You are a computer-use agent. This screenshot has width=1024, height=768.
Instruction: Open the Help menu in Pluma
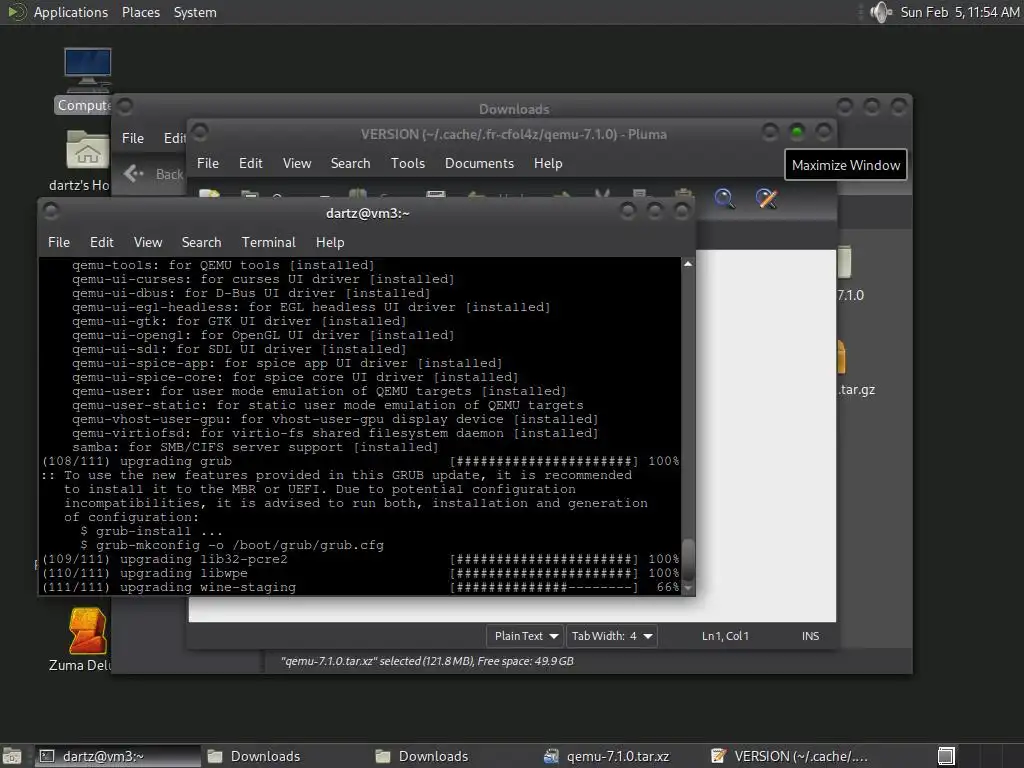(548, 163)
